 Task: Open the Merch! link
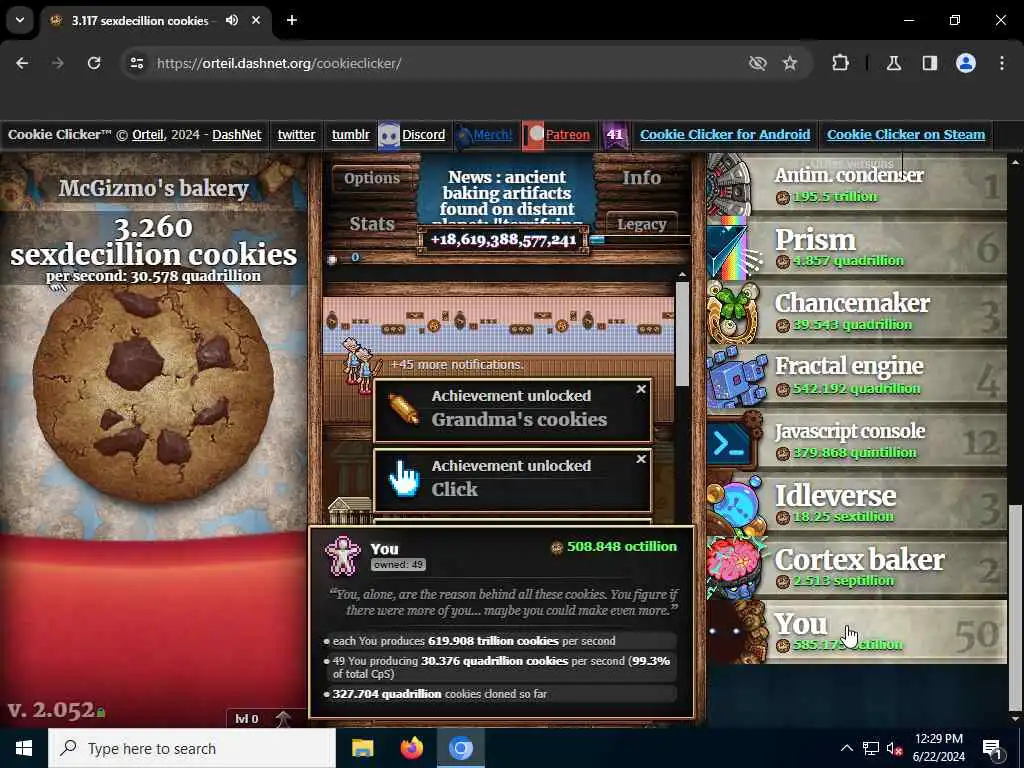pos(492,135)
